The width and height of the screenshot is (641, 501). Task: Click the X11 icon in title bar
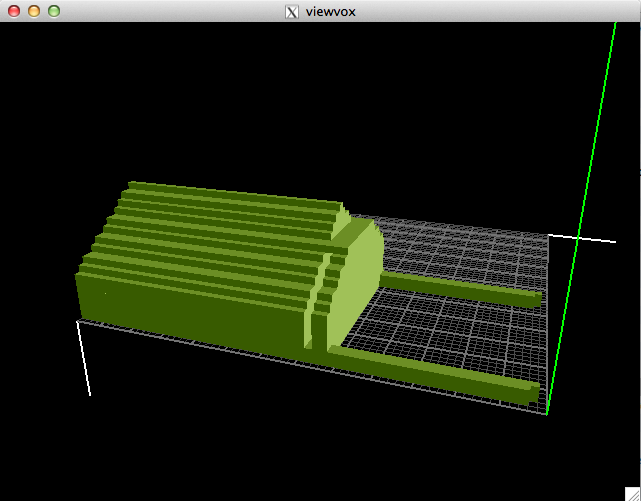pyautogui.click(x=292, y=12)
